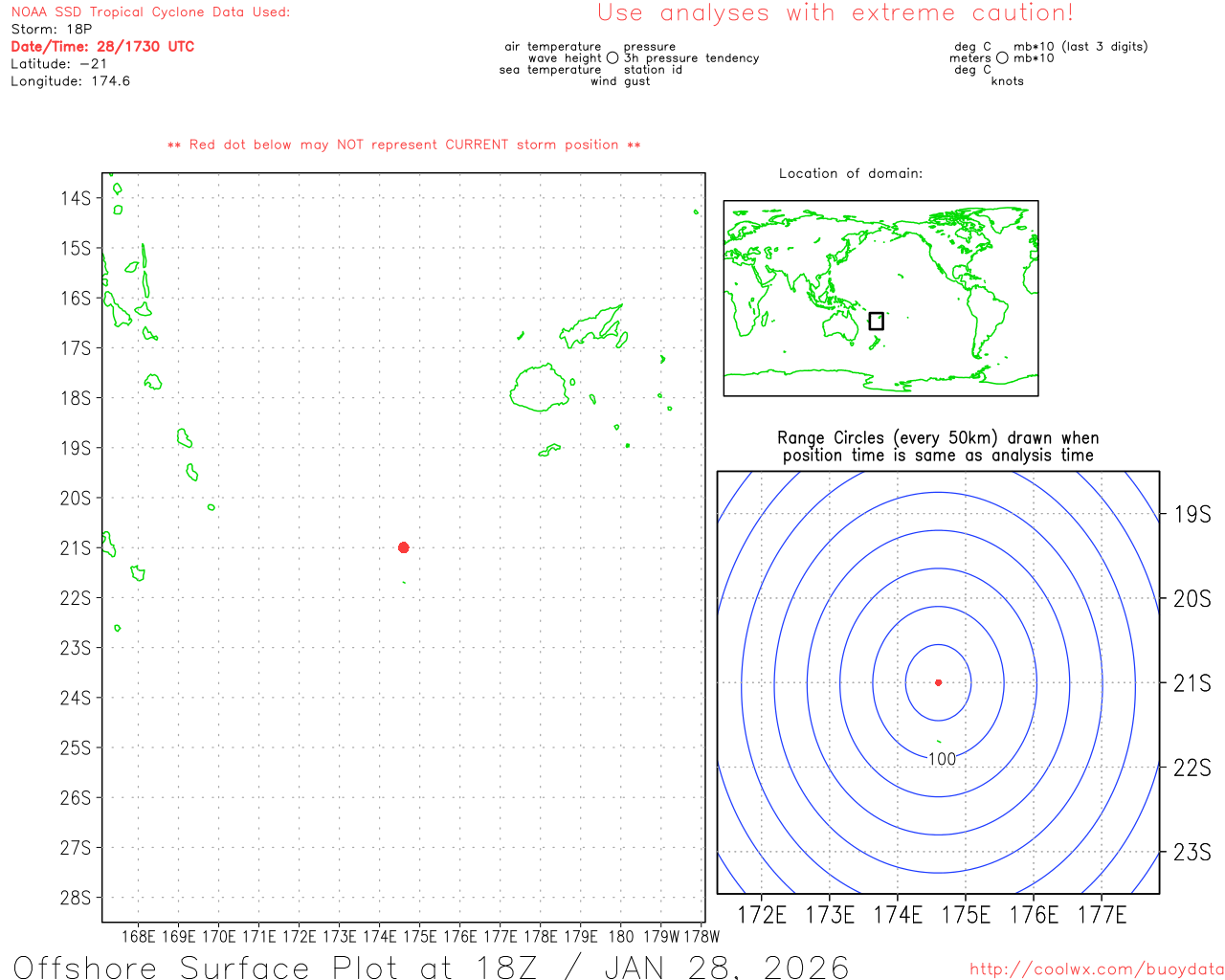Image resolution: width=1225 pixels, height=980 pixels.
Task: Click the largest green Fiji island outline
Action: coord(540,388)
